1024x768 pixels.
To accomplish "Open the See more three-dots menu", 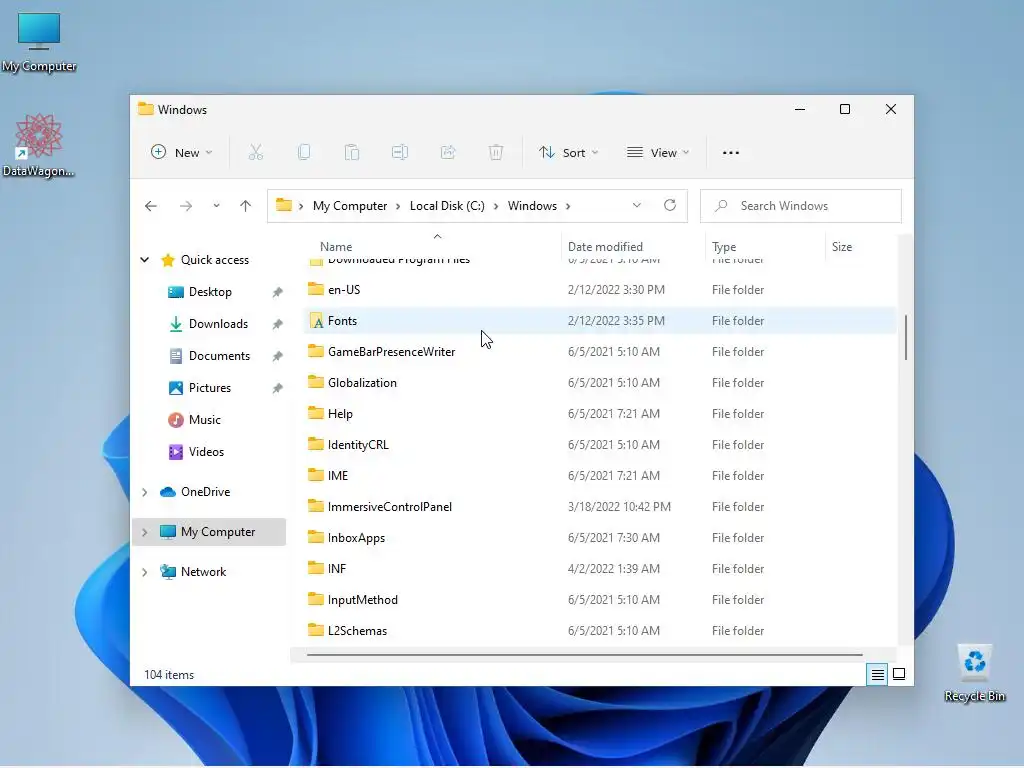I will [731, 153].
